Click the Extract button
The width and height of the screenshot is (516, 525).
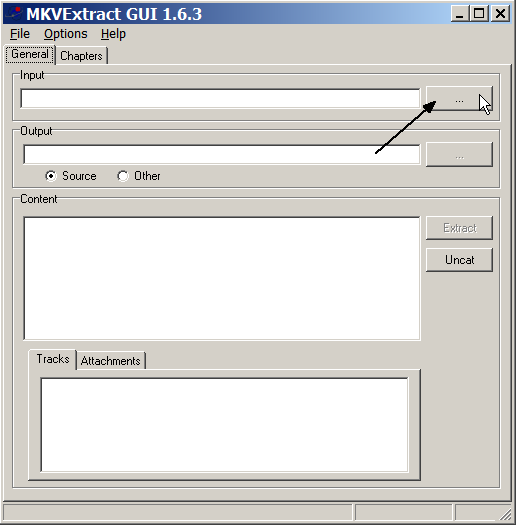tap(459, 228)
